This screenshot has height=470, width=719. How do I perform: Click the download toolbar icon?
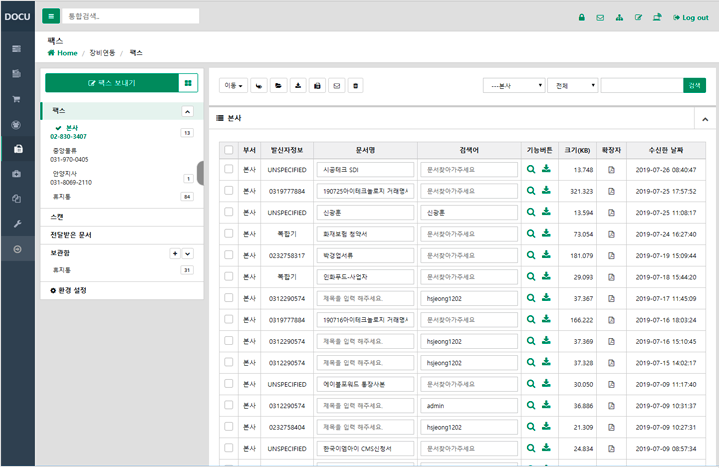(298, 86)
